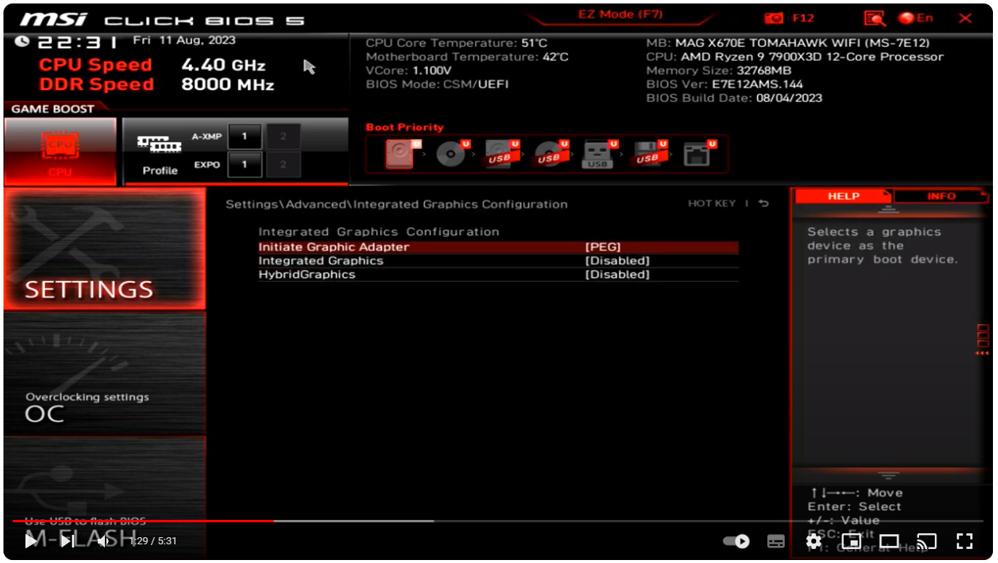Click the system clock time display
Viewport: 998px width, 563px height.
click(x=77, y=43)
